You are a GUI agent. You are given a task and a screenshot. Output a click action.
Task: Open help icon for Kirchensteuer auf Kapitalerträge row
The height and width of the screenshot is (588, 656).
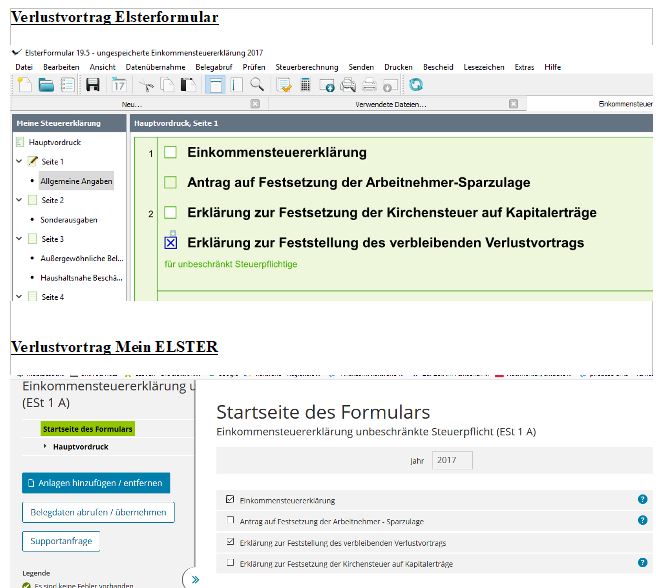point(643,562)
